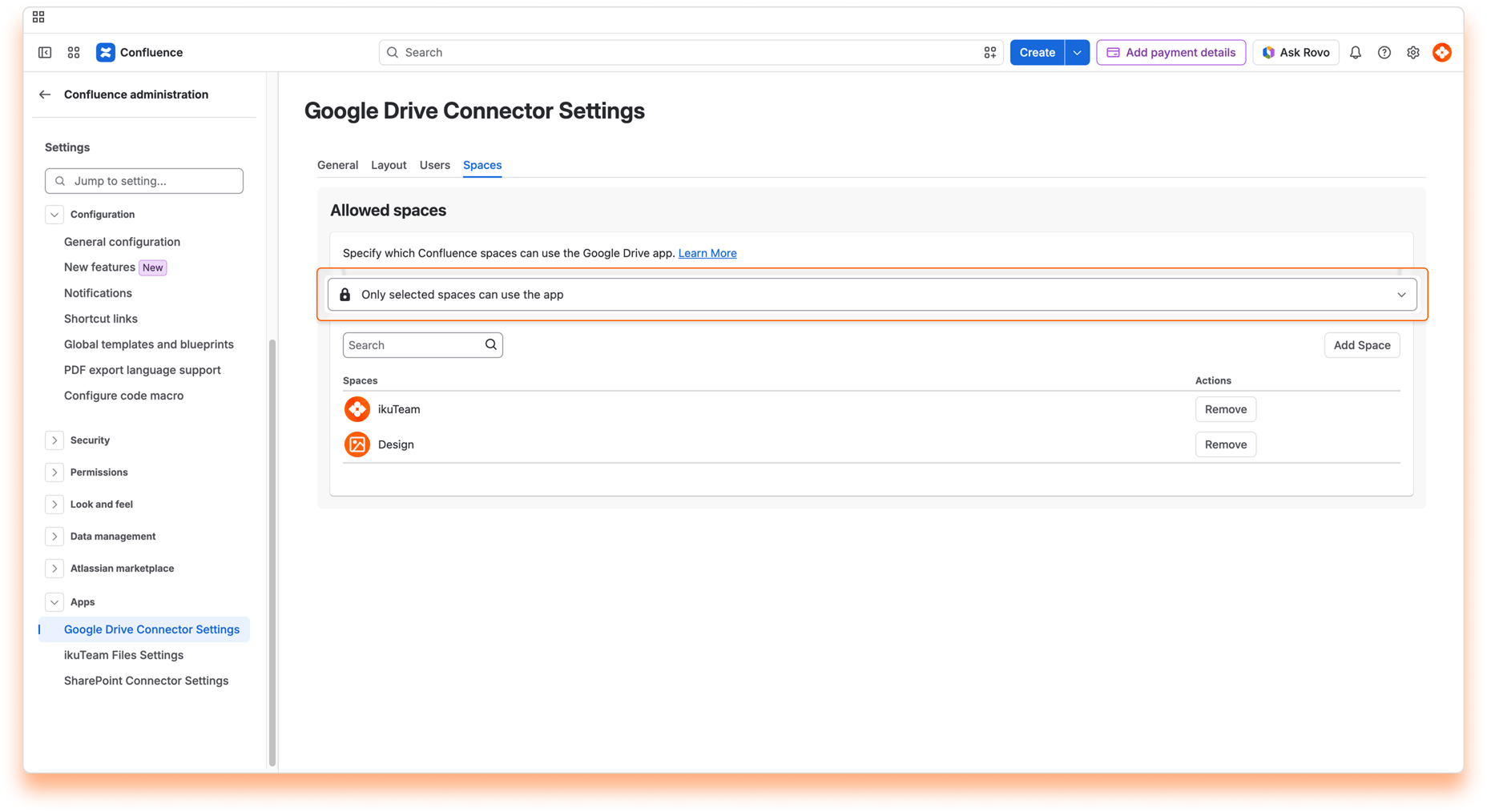The width and height of the screenshot is (1487, 812).
Task: Open the Ask Rovo assistant
Action: [x=1296, y=52]
